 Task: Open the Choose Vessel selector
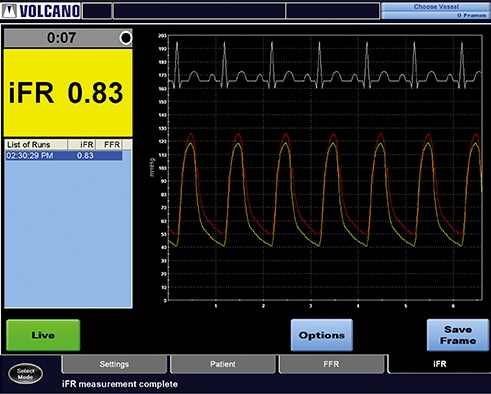tap(436, 7)
